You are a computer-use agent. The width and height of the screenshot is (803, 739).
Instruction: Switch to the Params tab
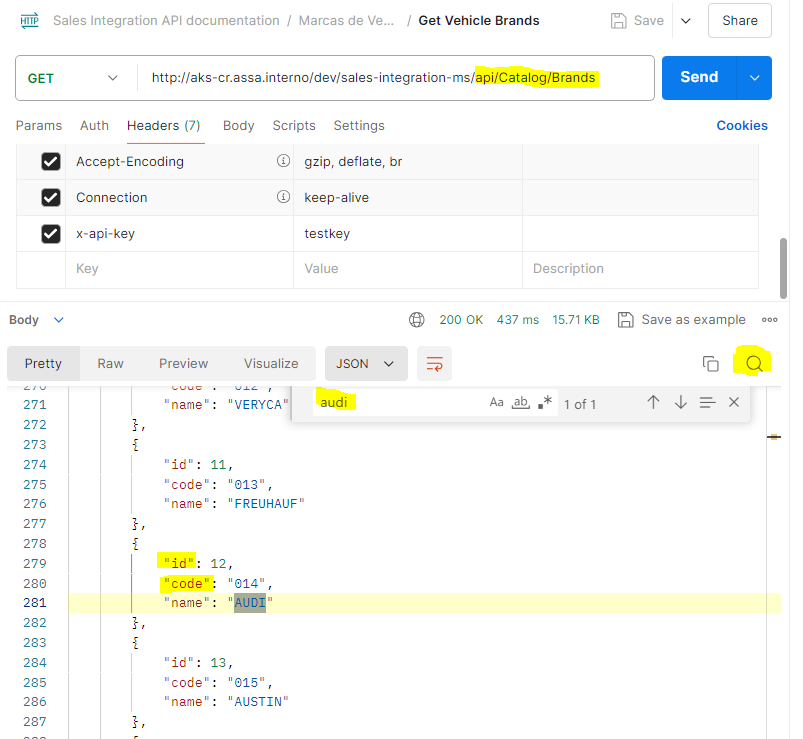(39, 125)
